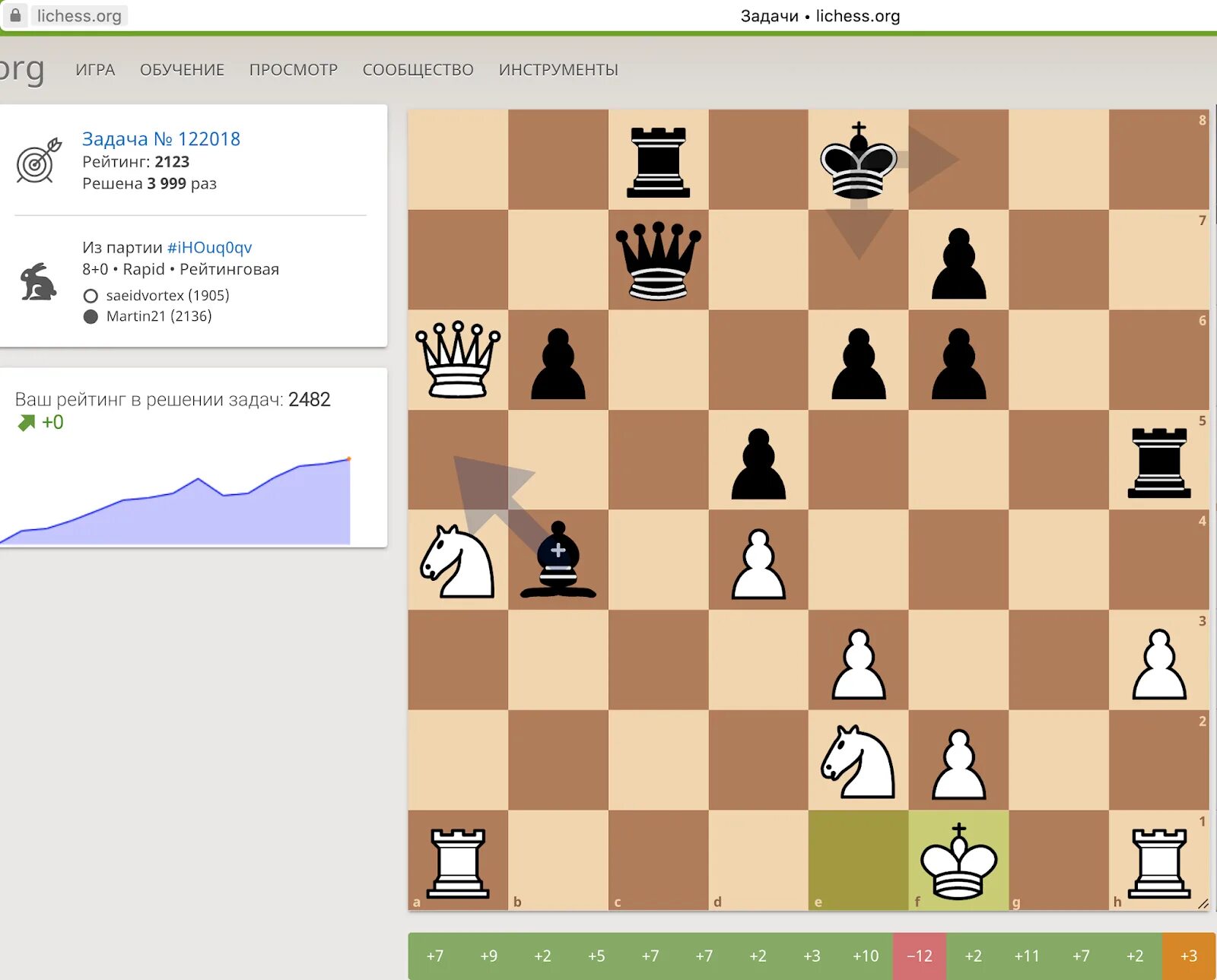Select the white rook on h1

(x=1159, y=863)
